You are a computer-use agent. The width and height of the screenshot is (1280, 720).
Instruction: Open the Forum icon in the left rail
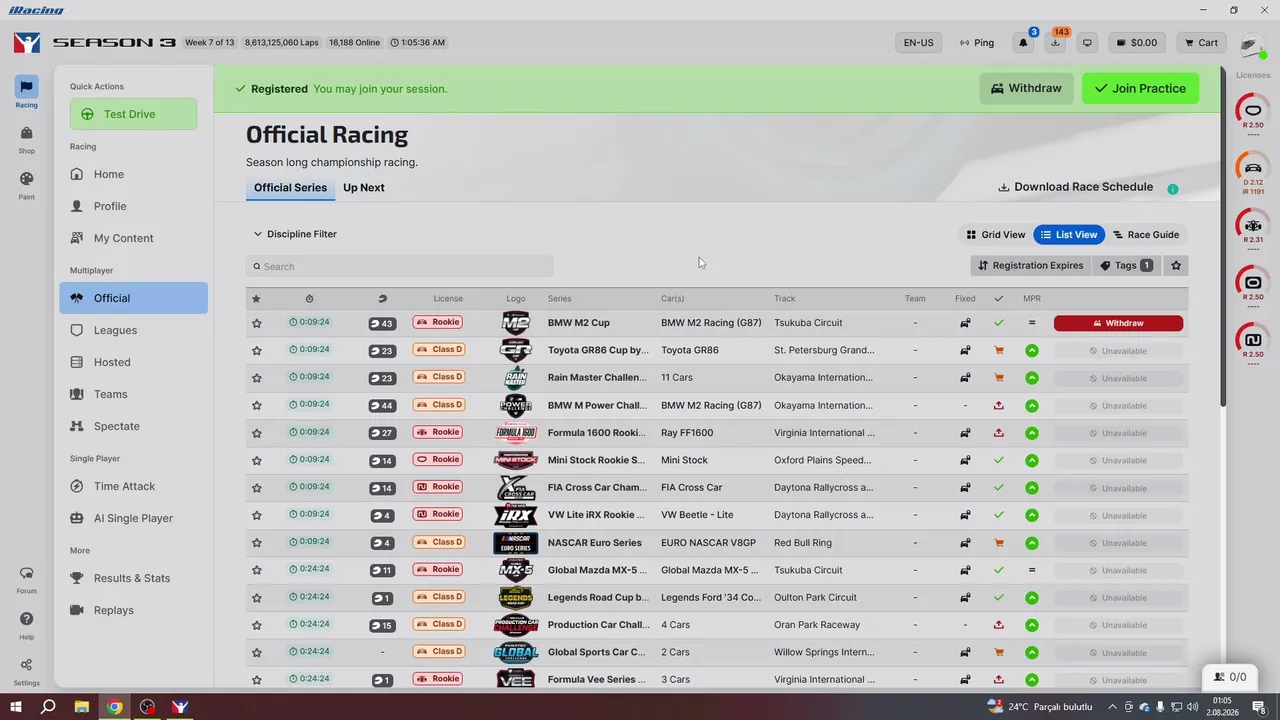tap(26, 578)
